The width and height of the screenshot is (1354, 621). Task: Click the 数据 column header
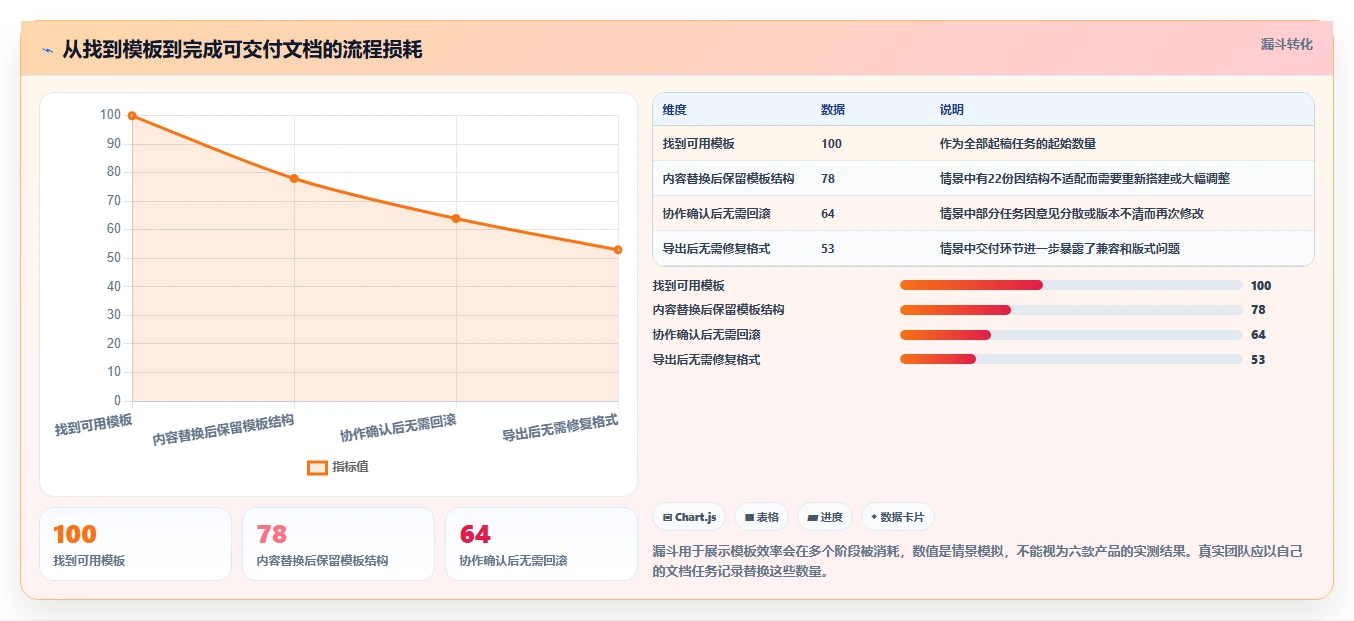[833, 110]
